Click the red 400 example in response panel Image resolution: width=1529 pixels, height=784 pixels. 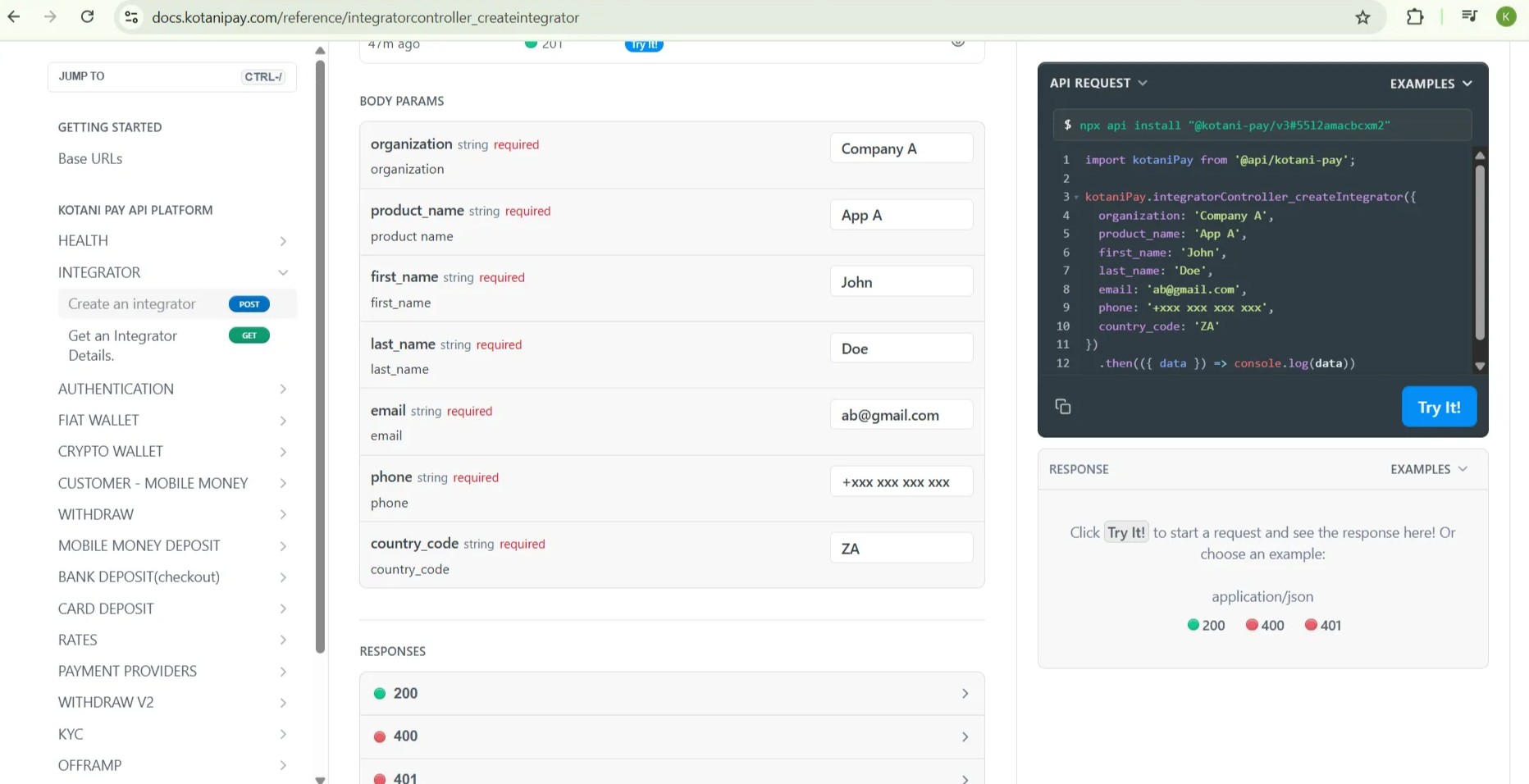(1264, 625)
